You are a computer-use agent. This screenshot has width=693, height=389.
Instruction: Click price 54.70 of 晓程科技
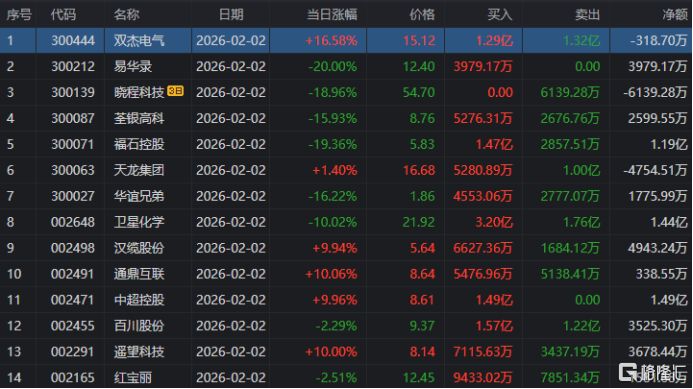[419, 92]
